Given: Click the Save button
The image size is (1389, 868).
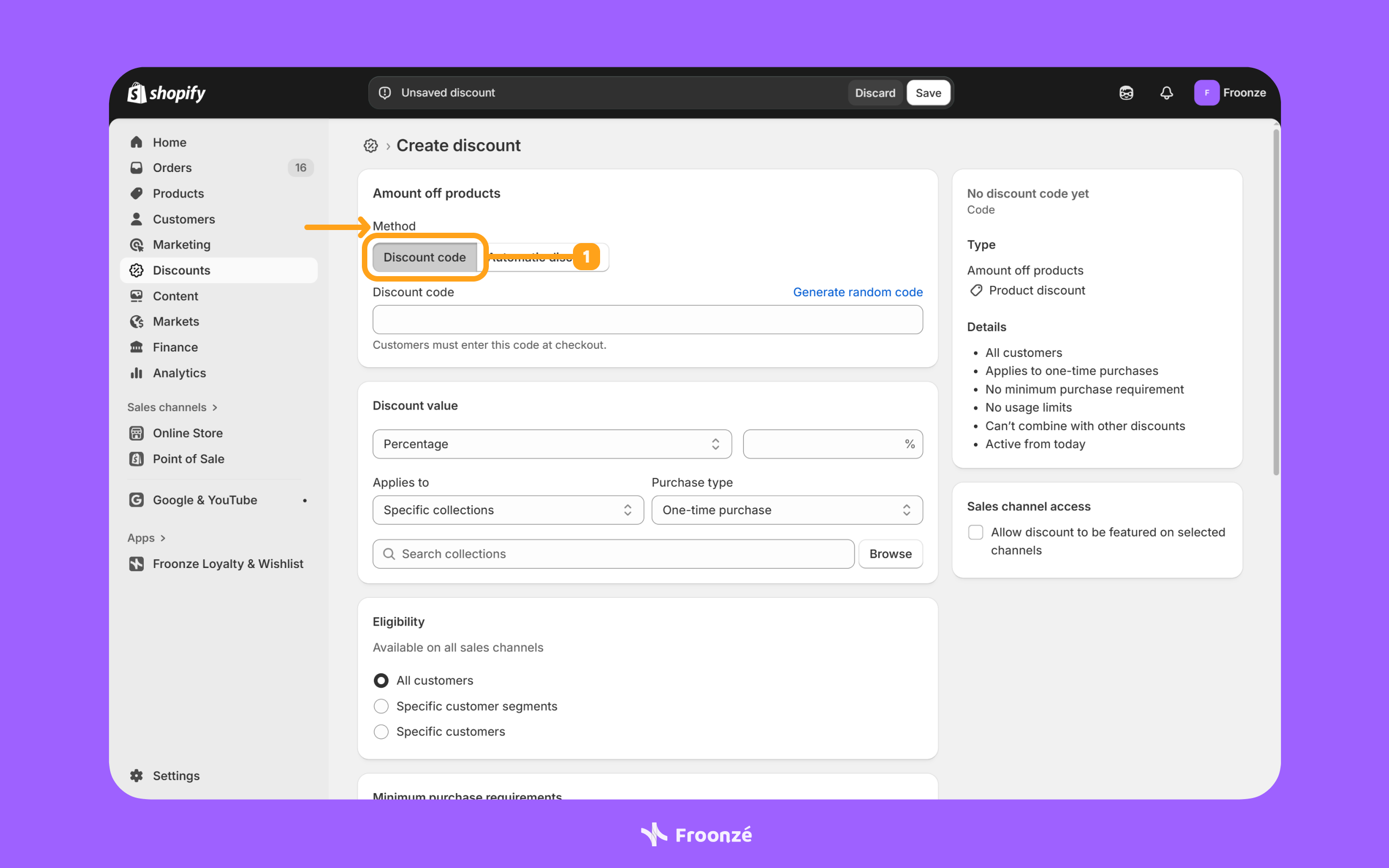Looking at the screenshot, I should coord(928,93).
